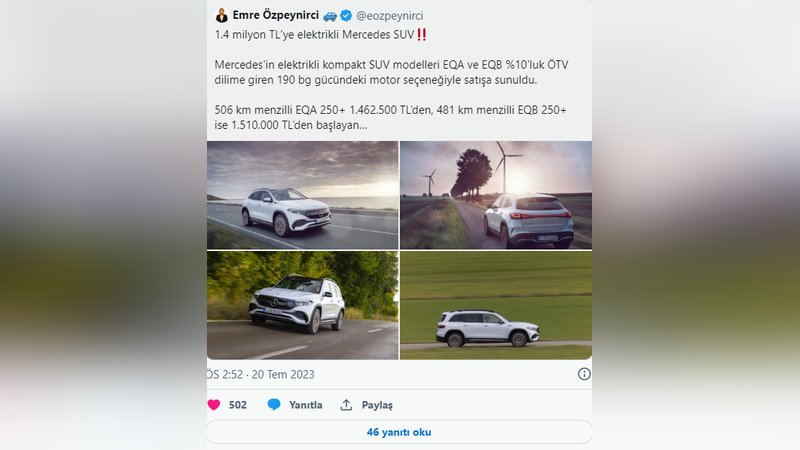This screenshot has height=450, width=800.
Task: Click the share upload arrow icon
Action: tap(346, 405)
